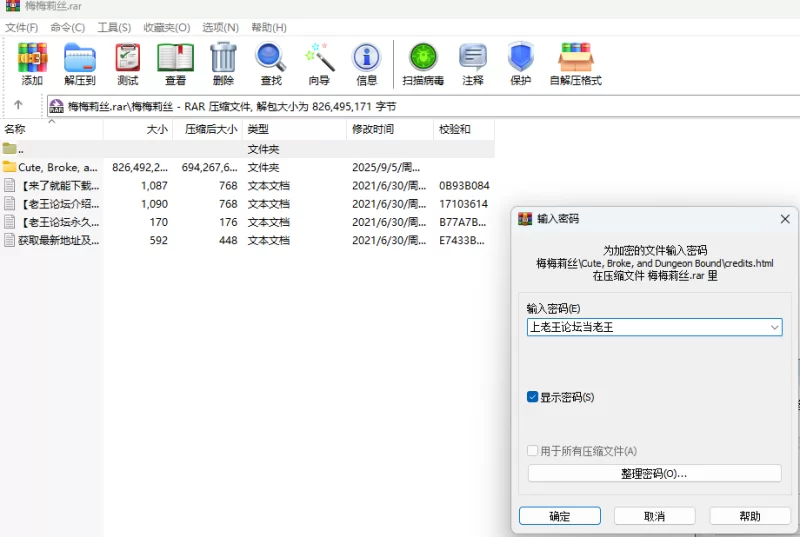Close the 输入密码 dialog
Screen dimensions: 800x537
[x=785, y=219]
